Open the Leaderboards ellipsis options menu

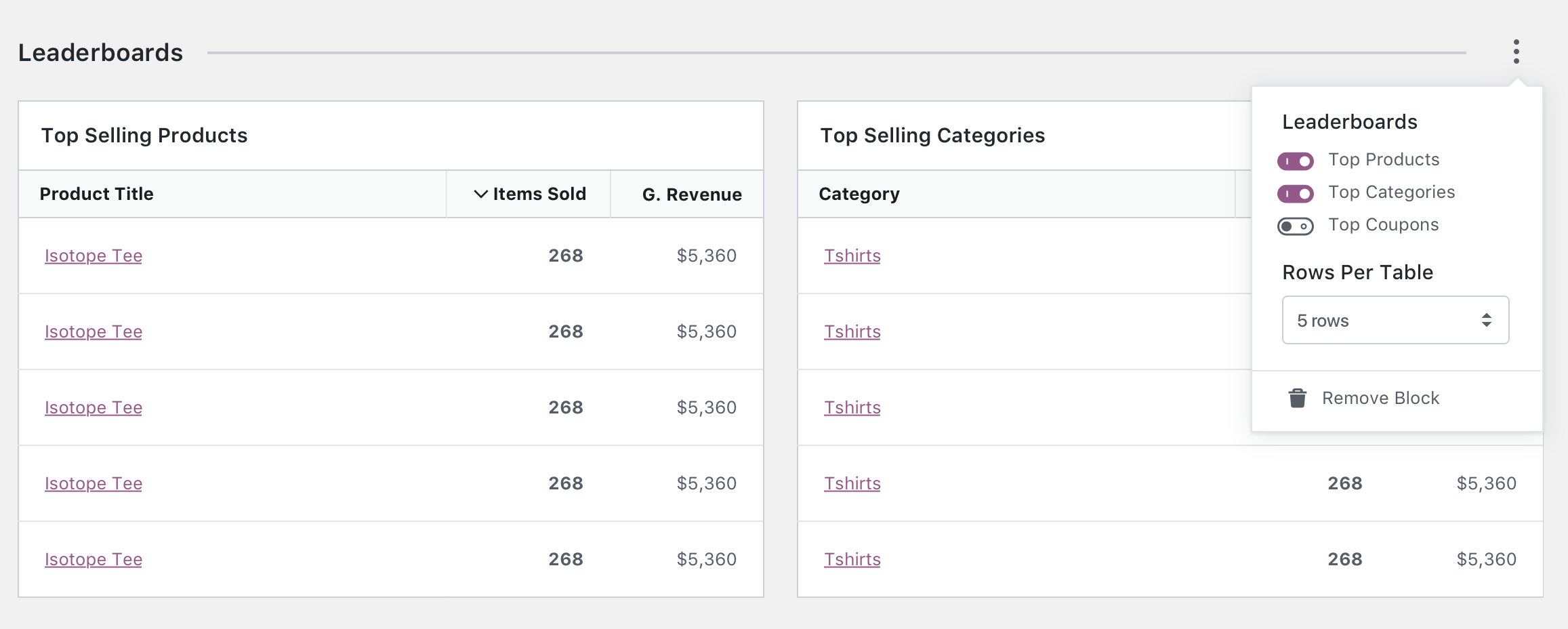pos(1515,50)
